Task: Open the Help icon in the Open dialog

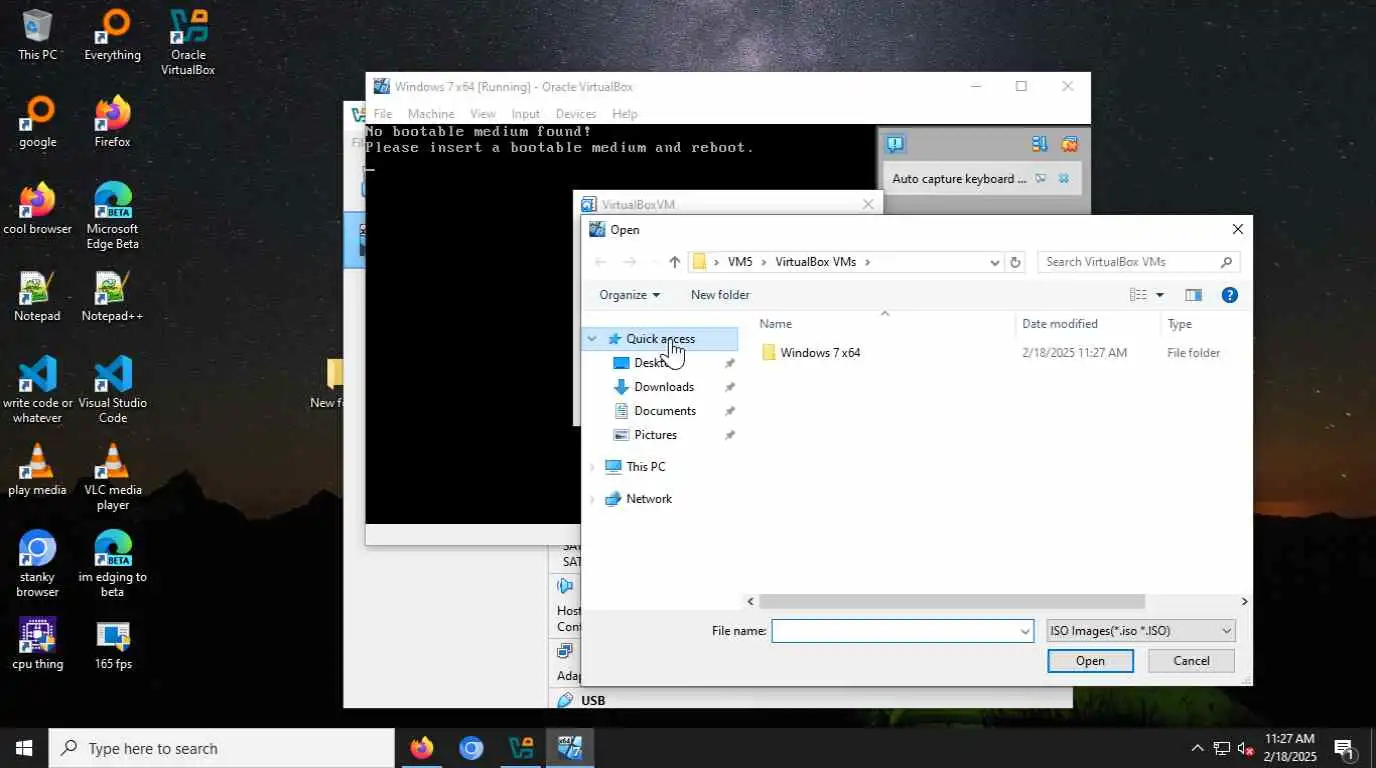Action: pos(1230,295)
